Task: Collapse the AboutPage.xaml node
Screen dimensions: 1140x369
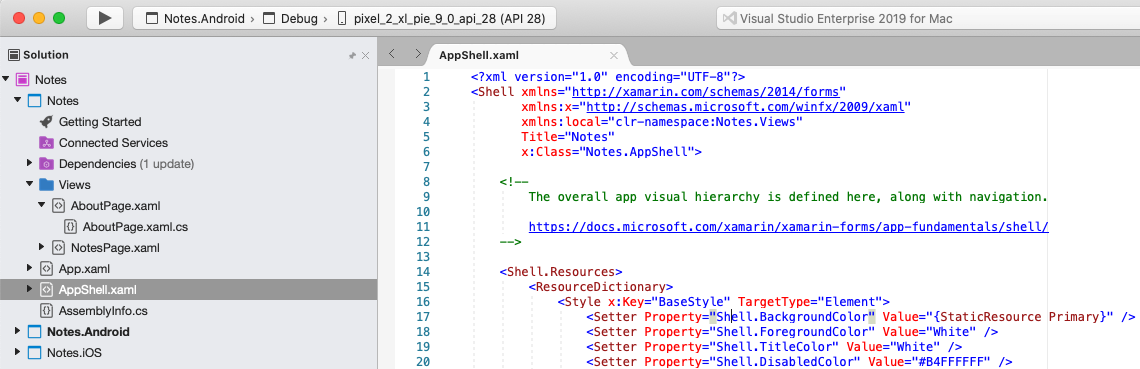Action: pyautogui.click(x=42, y=206)
